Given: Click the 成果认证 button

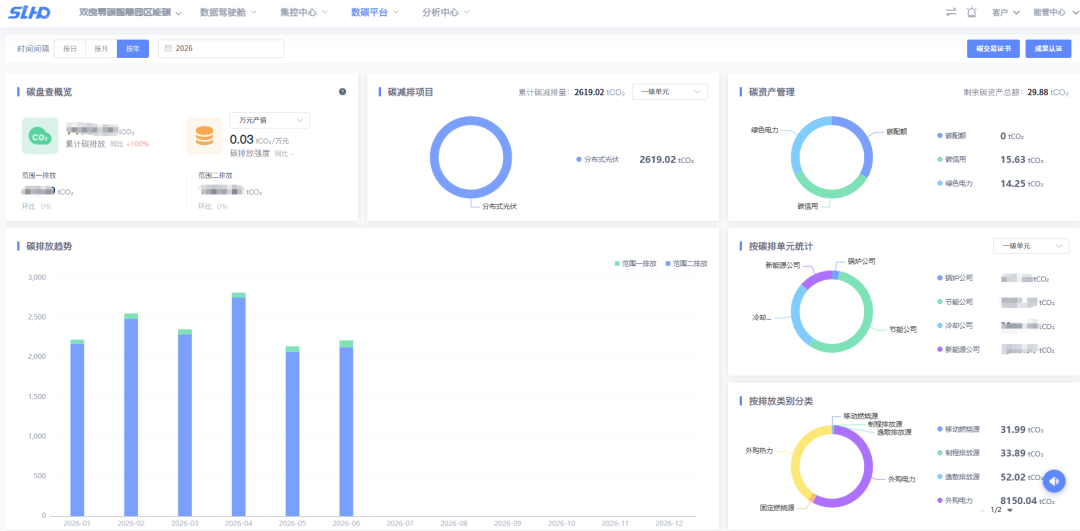Looking at the screenshot, I should point(1048,49).
